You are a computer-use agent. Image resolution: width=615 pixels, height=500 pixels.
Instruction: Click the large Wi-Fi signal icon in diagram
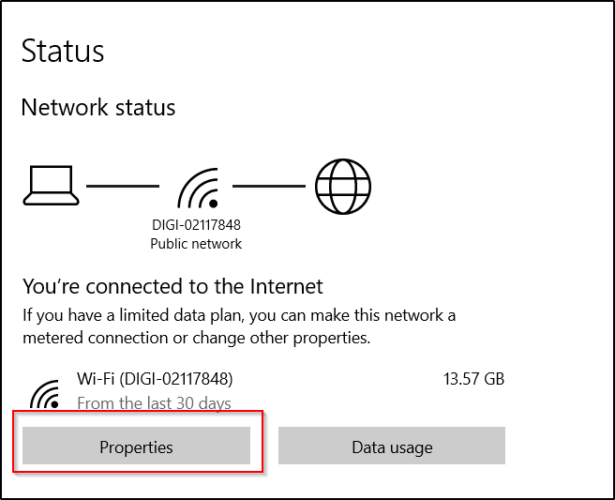tap(198, 188)
